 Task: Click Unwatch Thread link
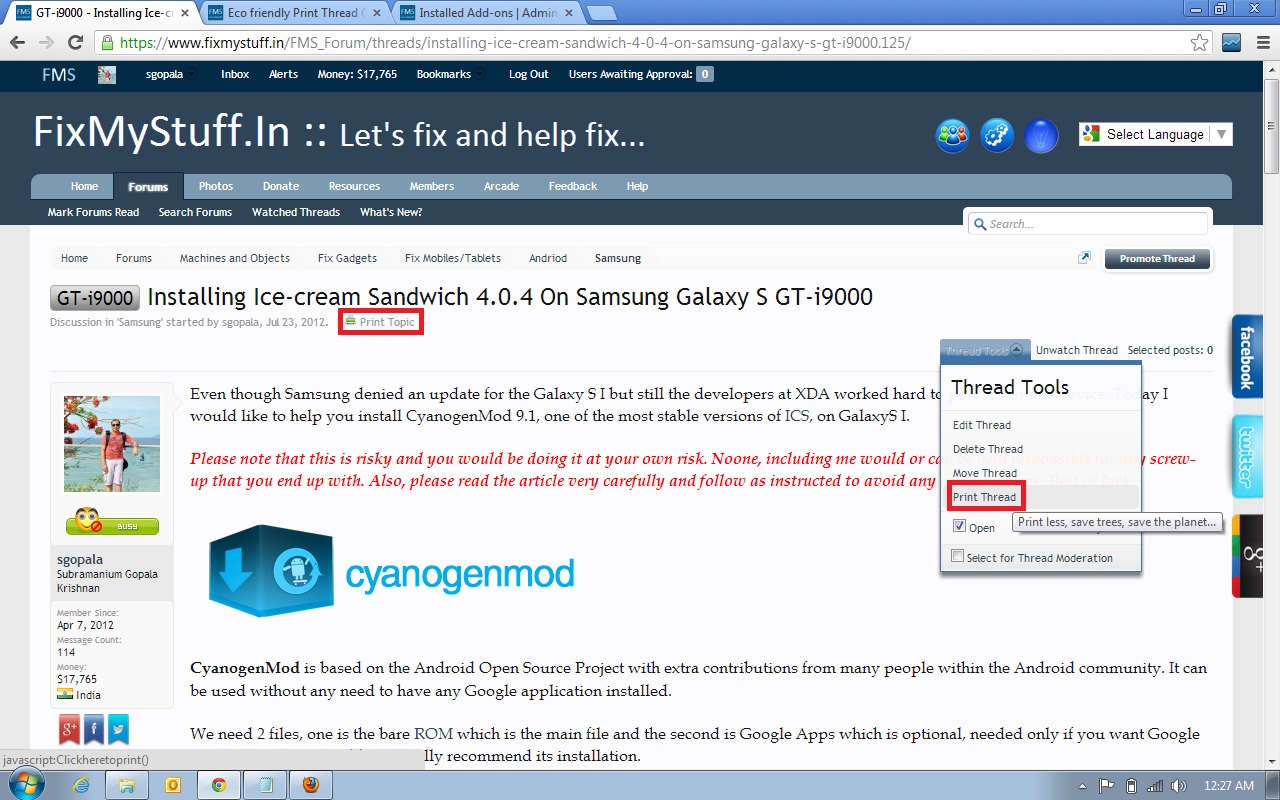point(1076,350)
